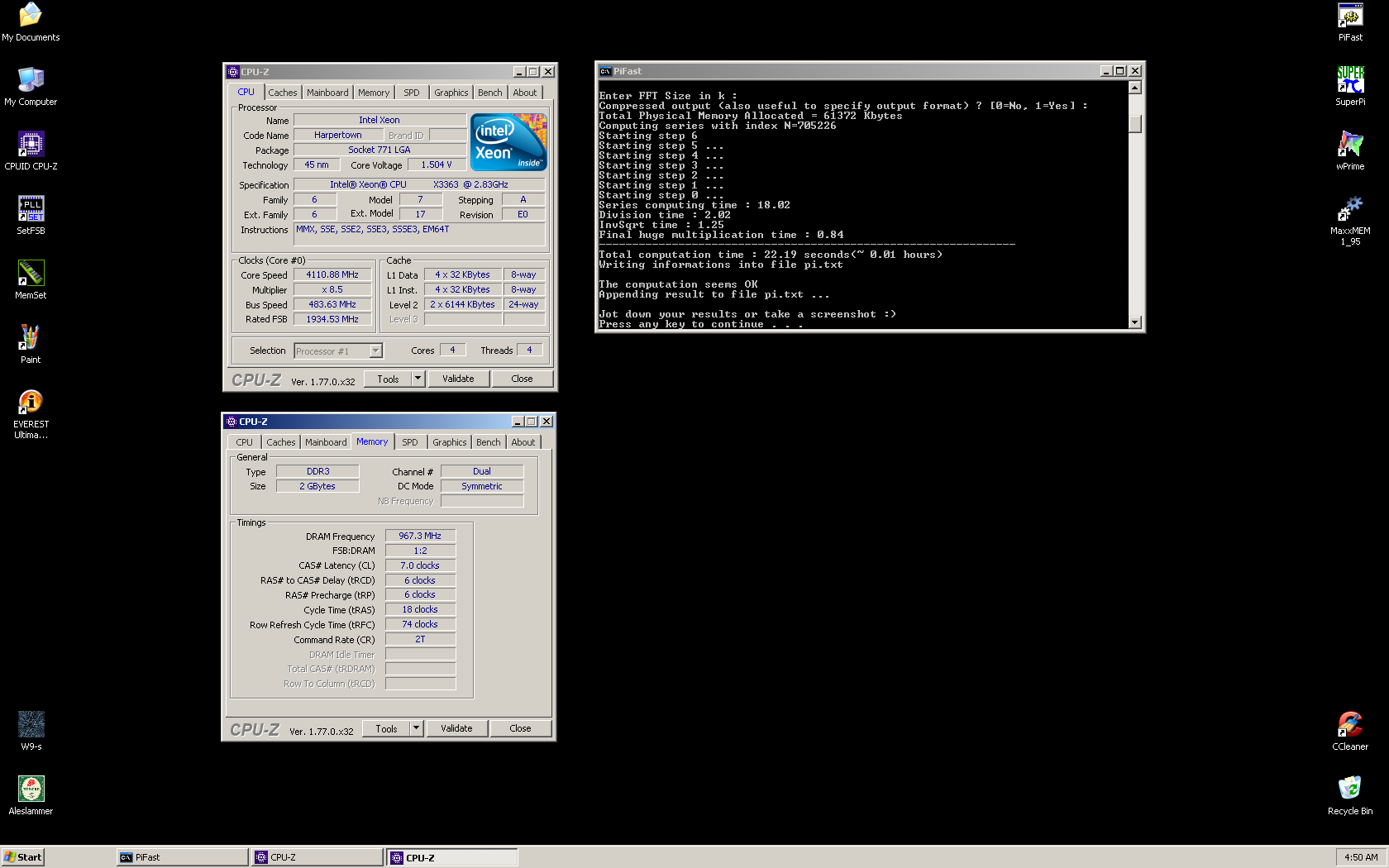This screenshot has height=868, width=1389.
Task: Click the DRAM Frequency 967.3 MHz value
Action: coord(420,536)
